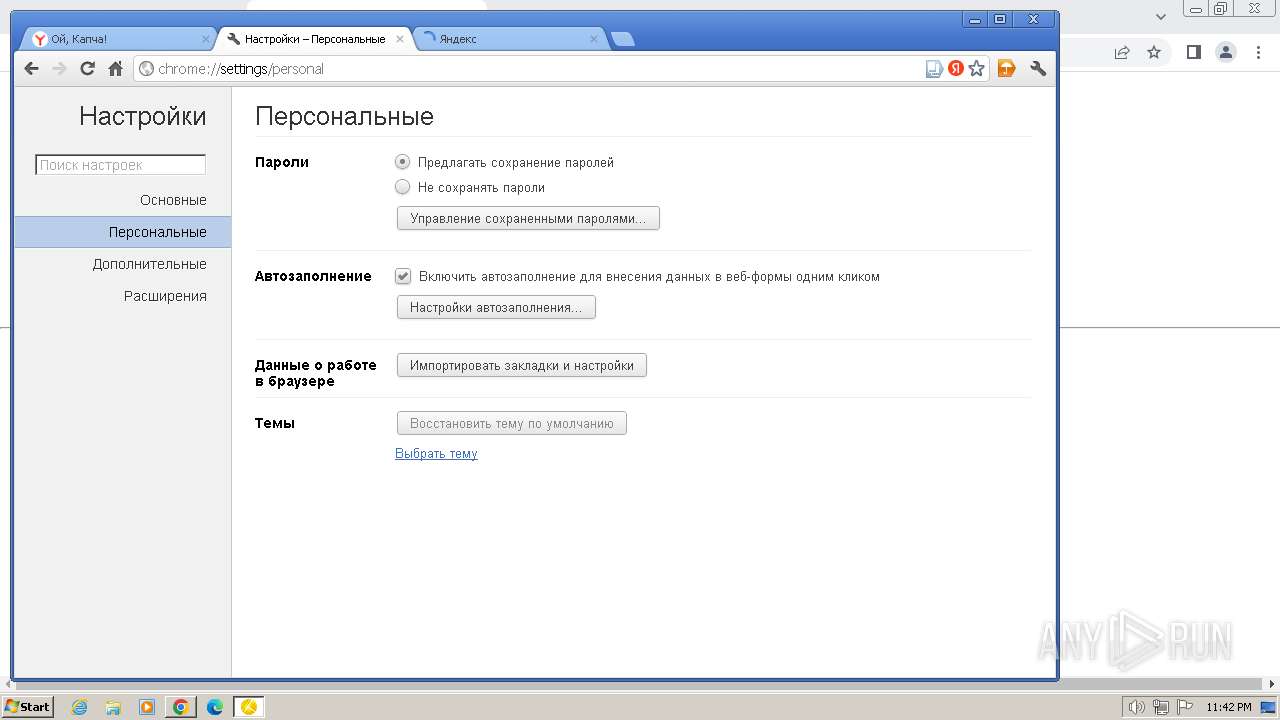Click 'Восстановить тему по умолчанию' button

pyautogui.click(x=512, y=423)
